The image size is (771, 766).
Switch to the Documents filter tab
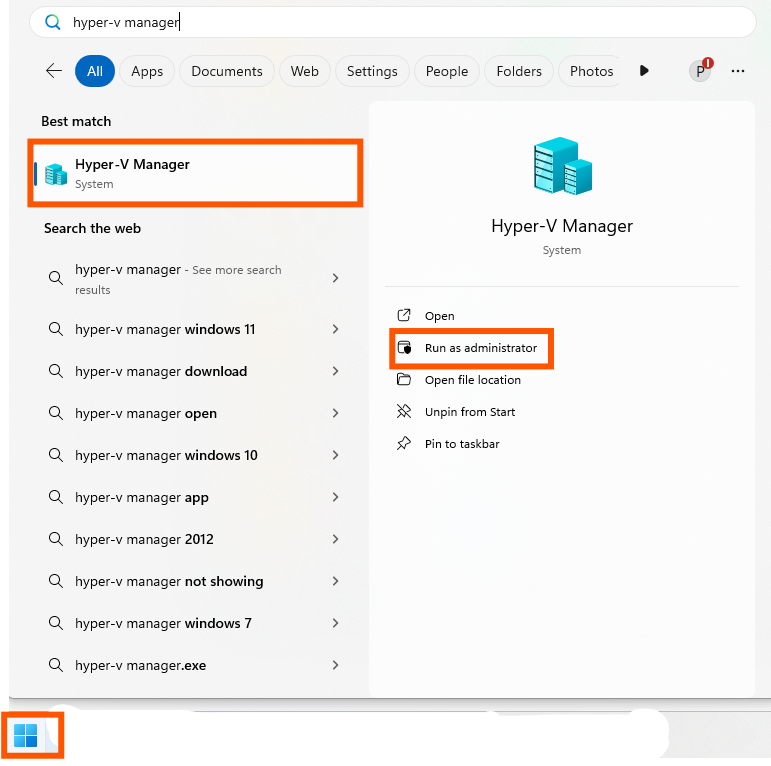coord(227,71)
